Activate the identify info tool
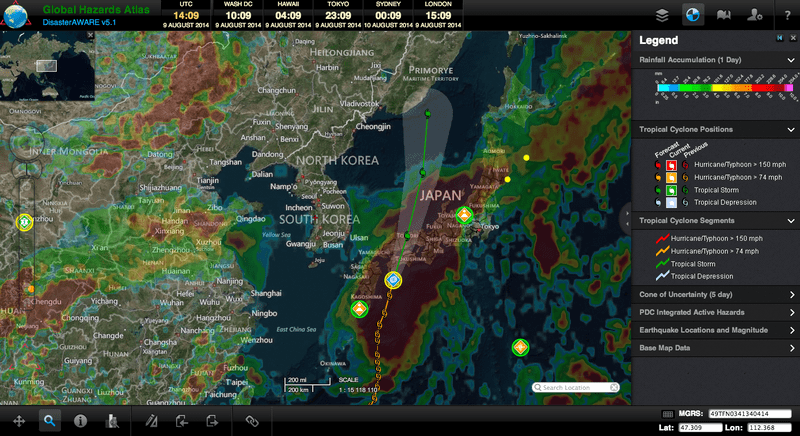The height and width of the screenshot is (436, 800). click(x=80, y=421)
